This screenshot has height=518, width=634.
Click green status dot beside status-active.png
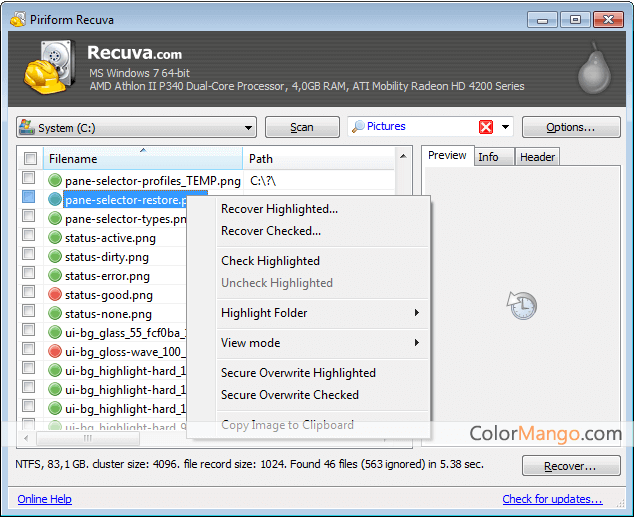[x=55, y=238]
